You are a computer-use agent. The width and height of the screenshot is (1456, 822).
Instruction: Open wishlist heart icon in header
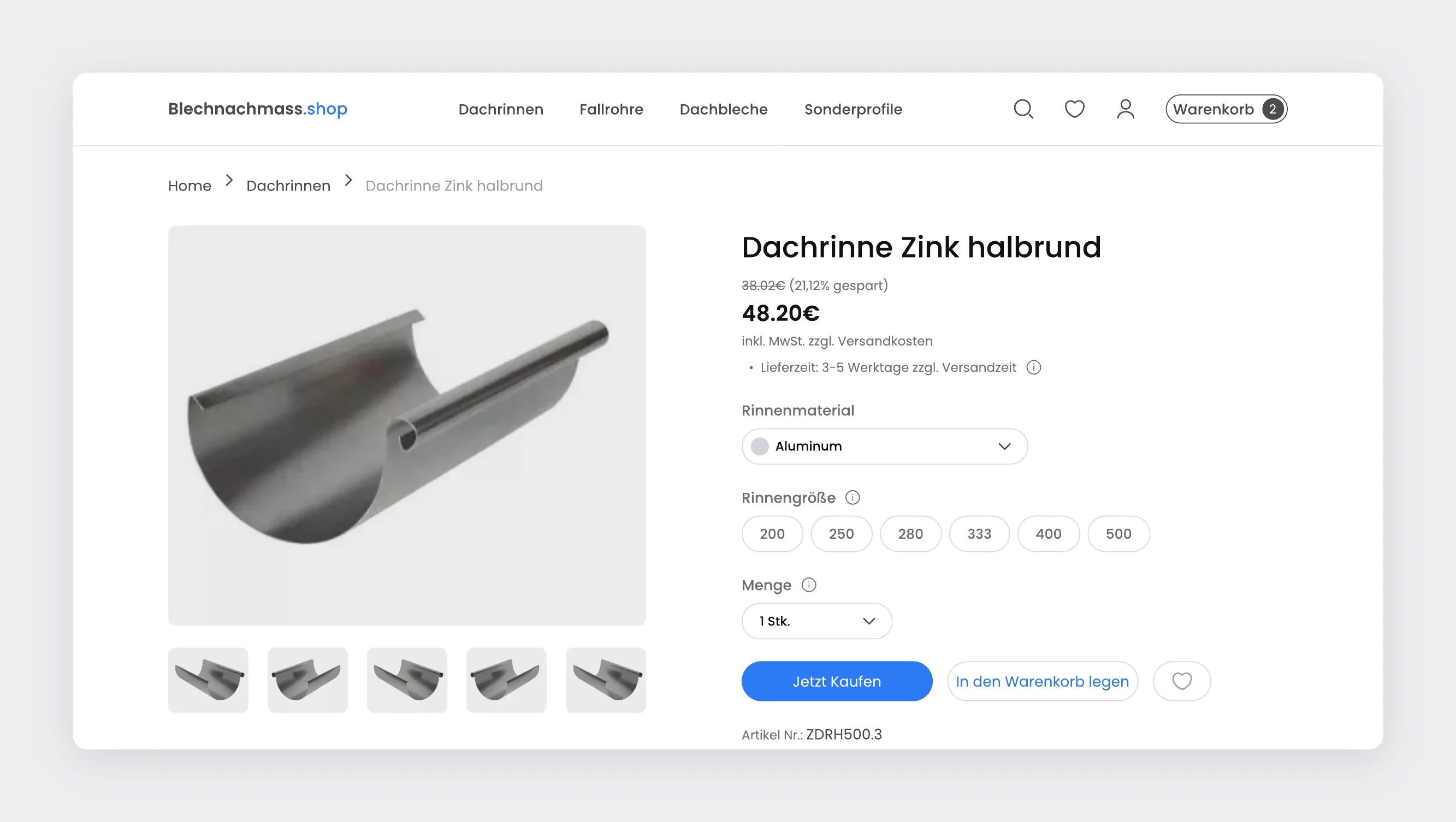coord(1074,109)
